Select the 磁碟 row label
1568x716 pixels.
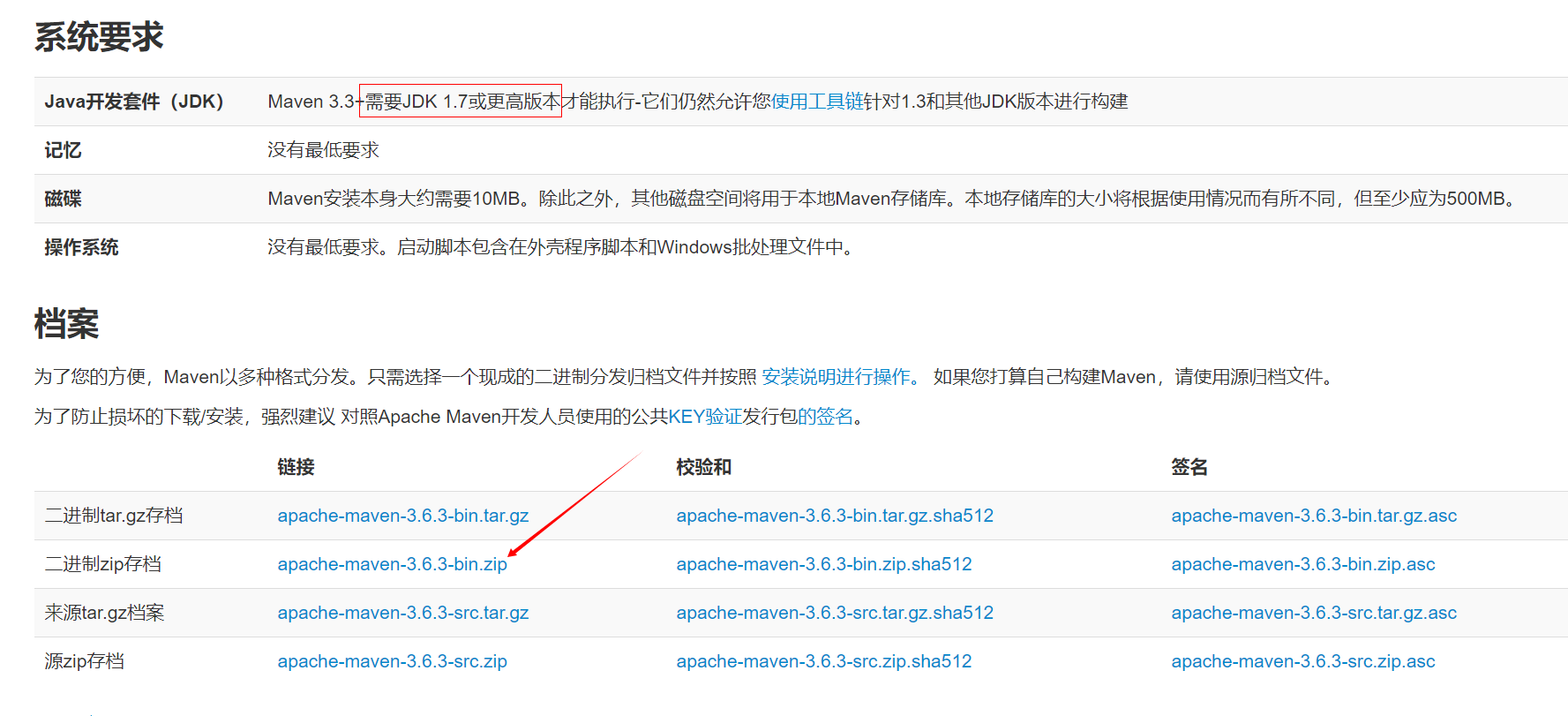(63, 199)
